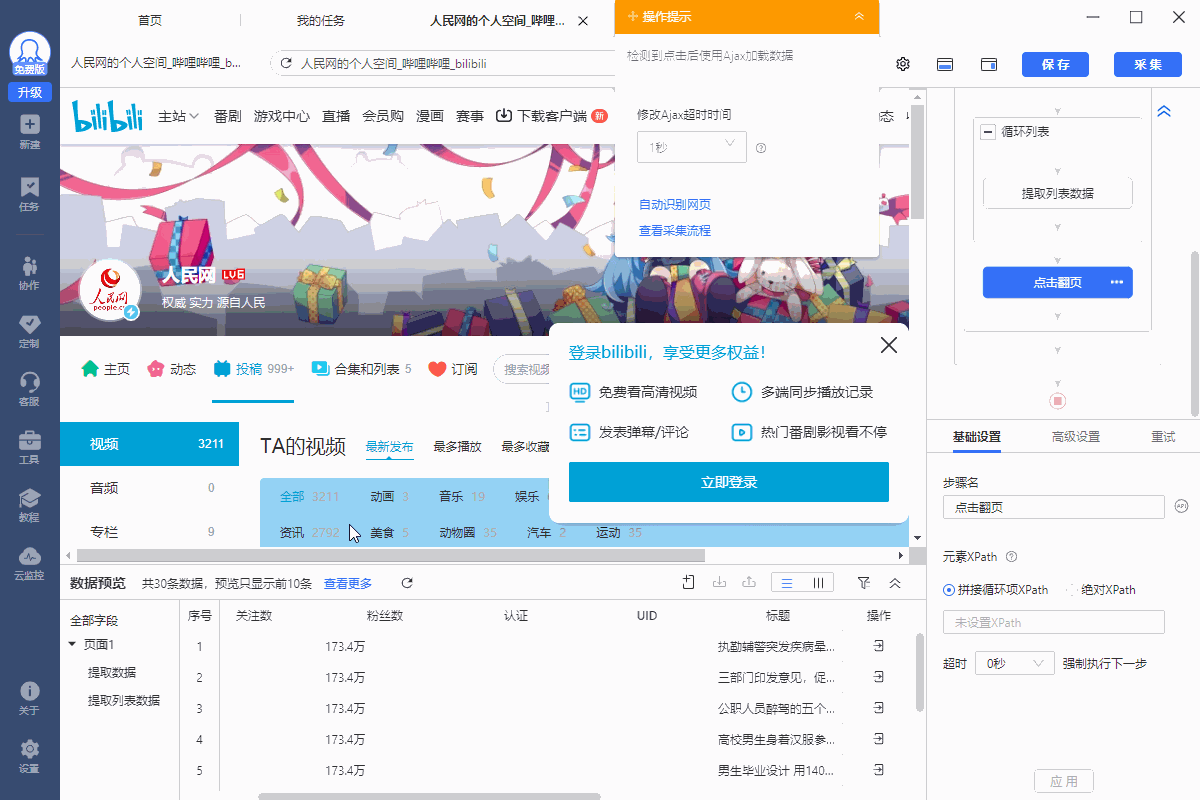
Task: Select the 视频 3211 category
Action: point(150,444)
